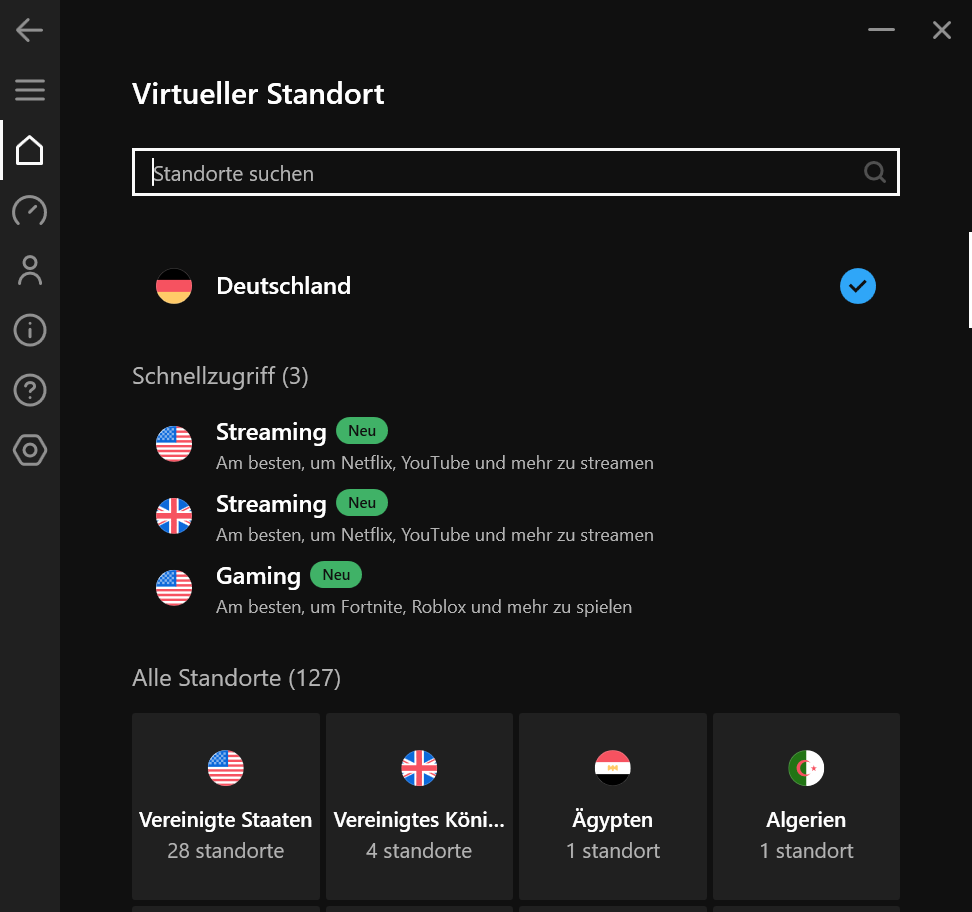The image size is (972, 912).
Task: Open the Vereinigte Staaten location card
Action: 226,806
